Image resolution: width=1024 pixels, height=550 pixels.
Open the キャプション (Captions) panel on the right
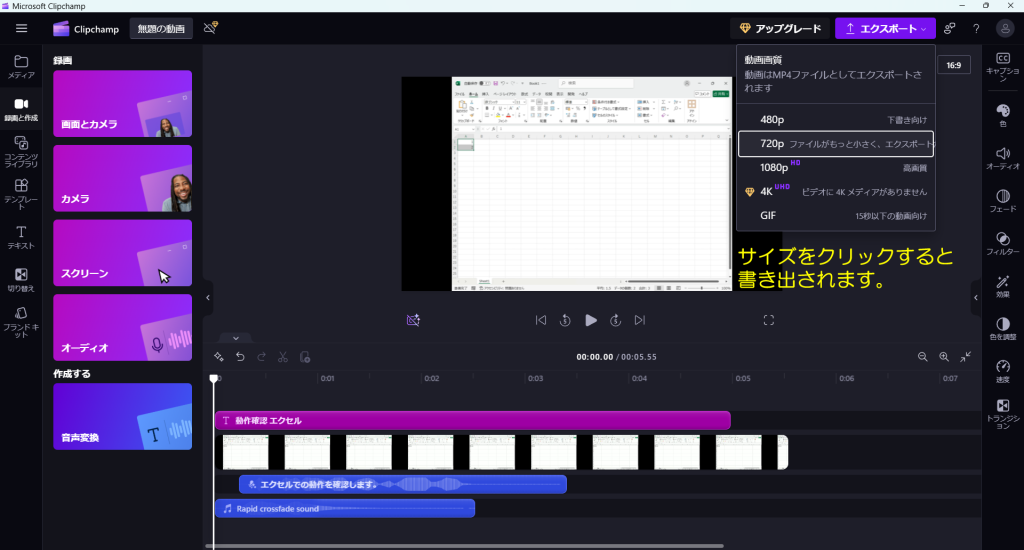click(x=1002, y=63)
